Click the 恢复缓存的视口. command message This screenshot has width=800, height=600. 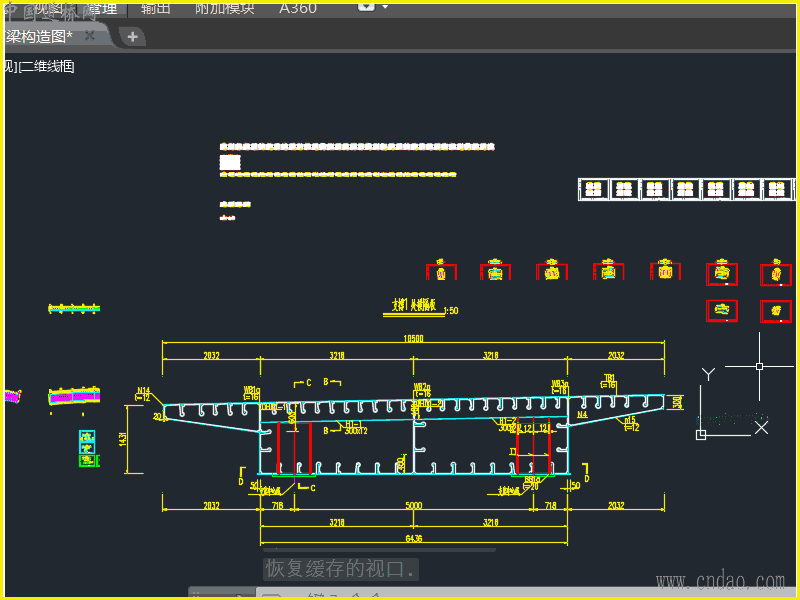coord(341,568)
